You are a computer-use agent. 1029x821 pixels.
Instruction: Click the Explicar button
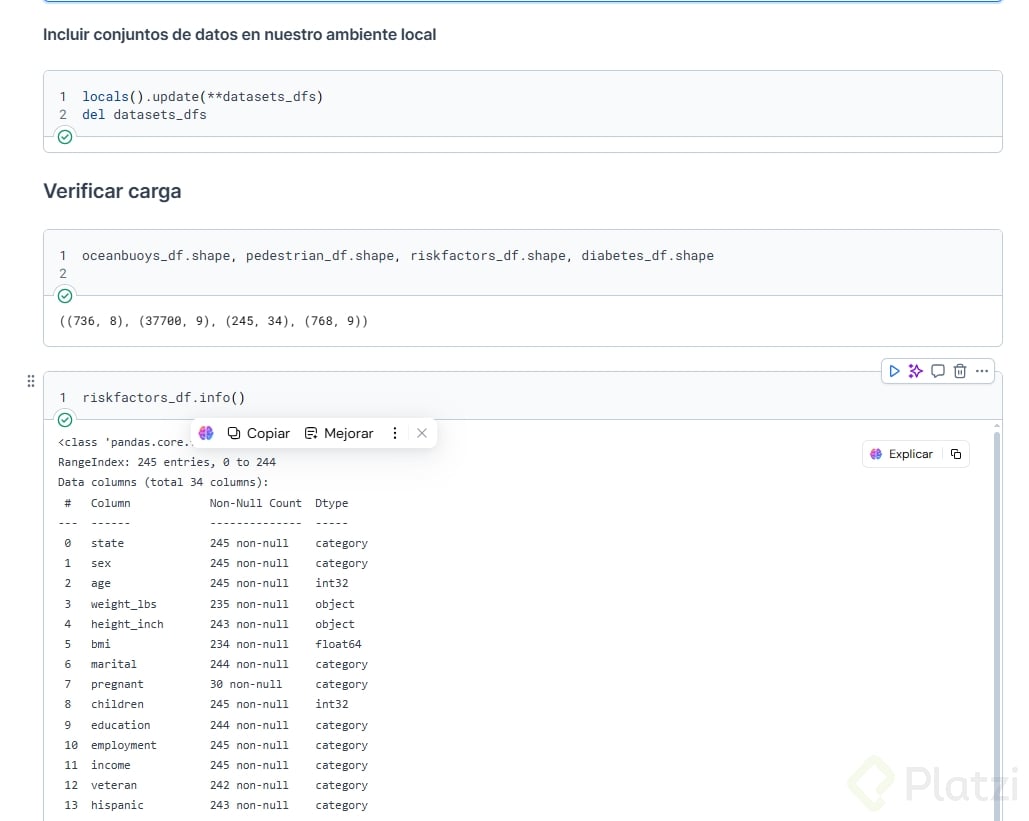(x=901, y=454)
